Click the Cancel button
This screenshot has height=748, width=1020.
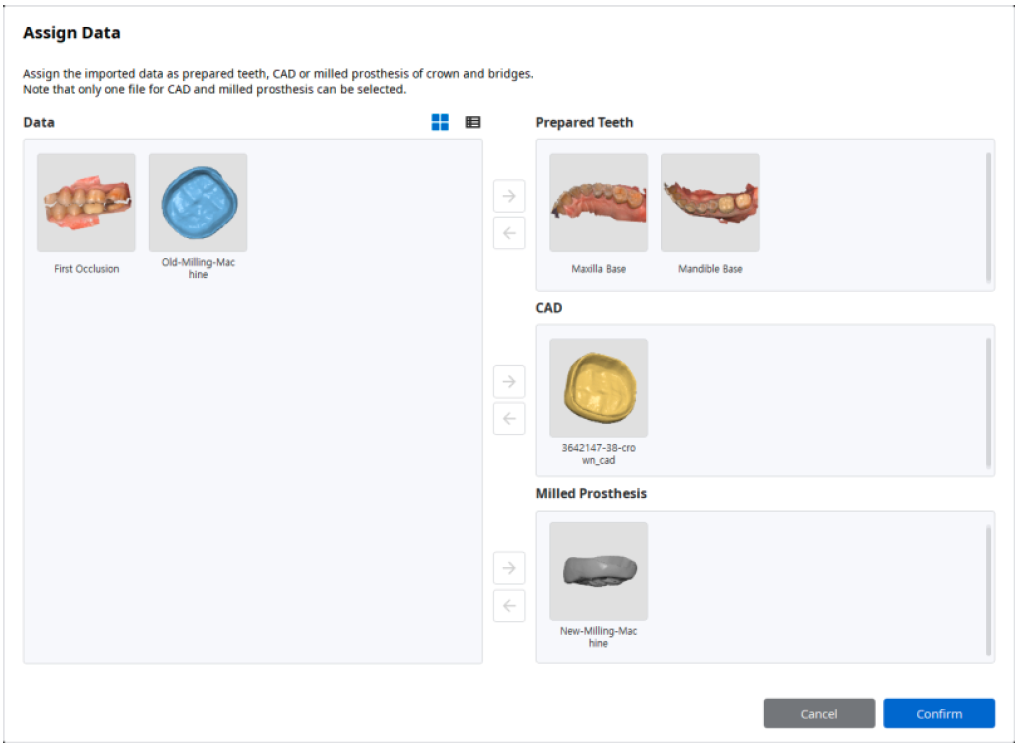coord(819,714)
